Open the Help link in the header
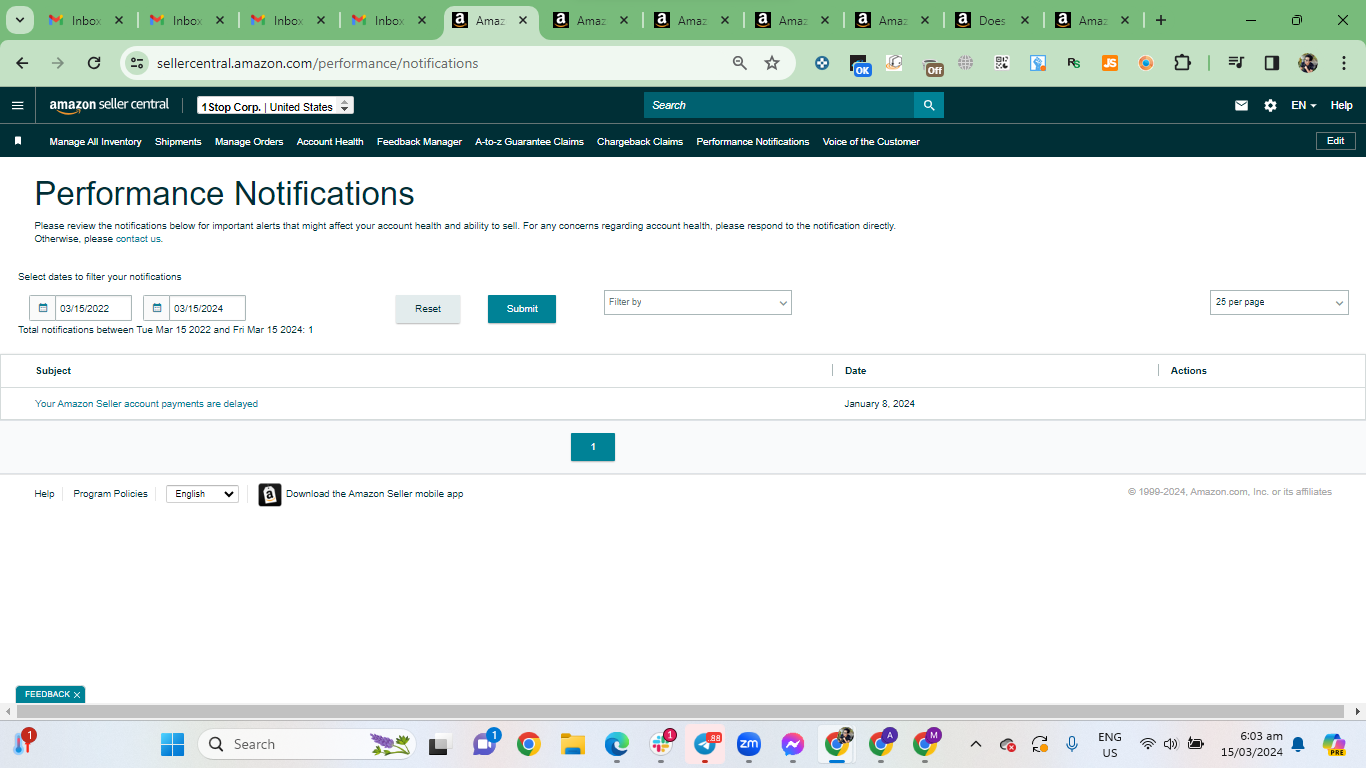Viewport: 1366px width, 768px height. point(1342,105)
